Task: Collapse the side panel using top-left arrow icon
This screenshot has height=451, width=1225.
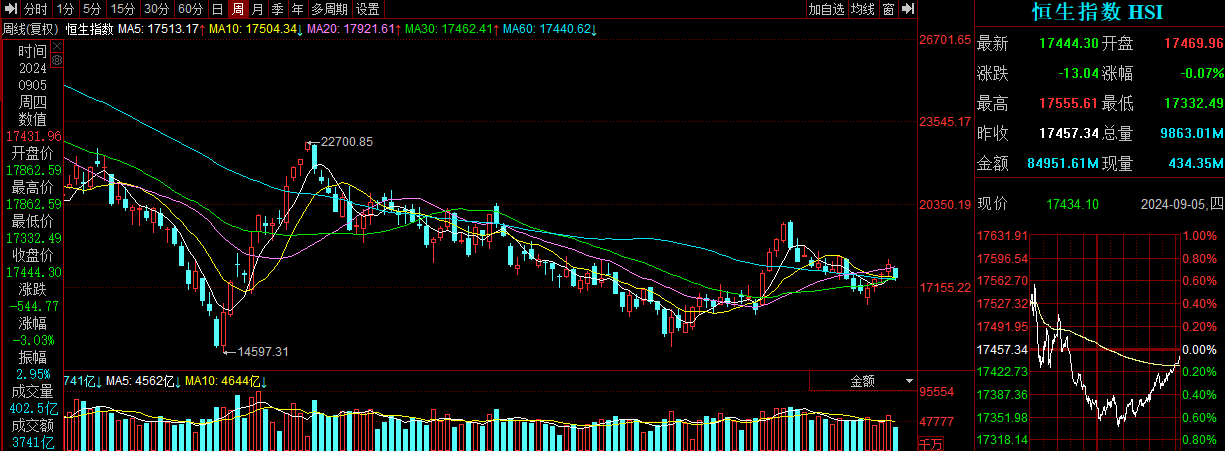Action: coord(11,9)
